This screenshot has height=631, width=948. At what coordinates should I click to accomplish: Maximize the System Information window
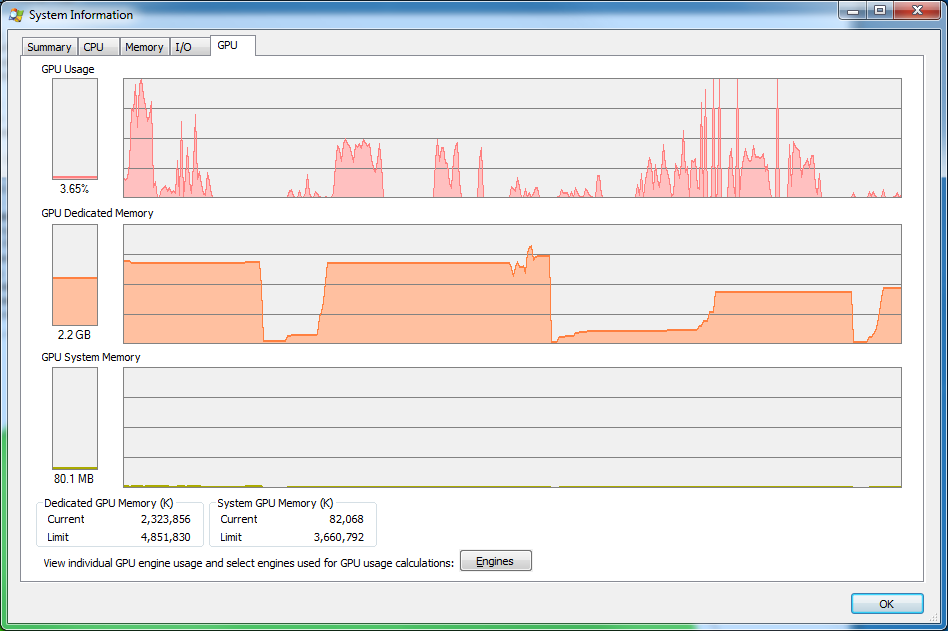[x=880, y=11]
